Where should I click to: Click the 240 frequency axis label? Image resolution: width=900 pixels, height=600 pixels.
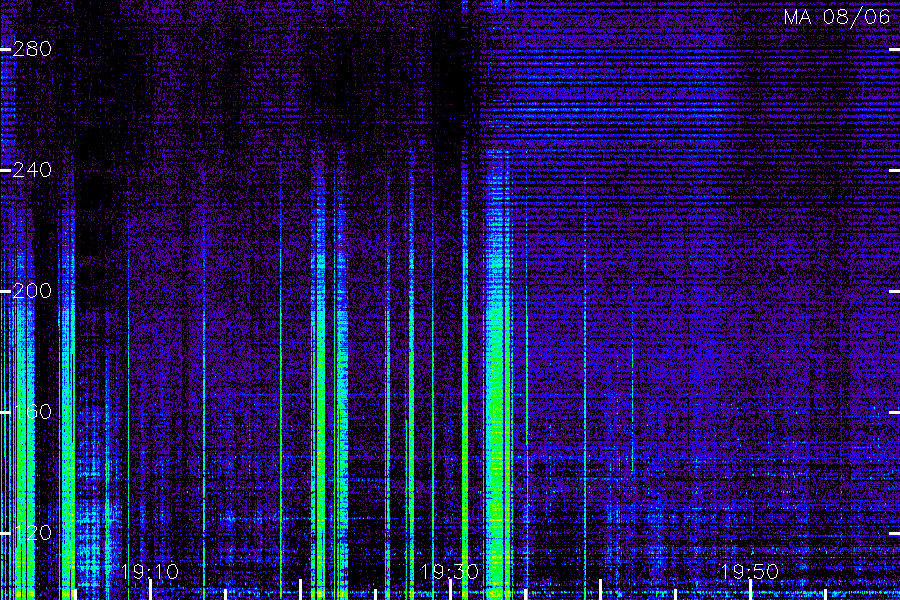pyautogui.click(x=32, y=170)
